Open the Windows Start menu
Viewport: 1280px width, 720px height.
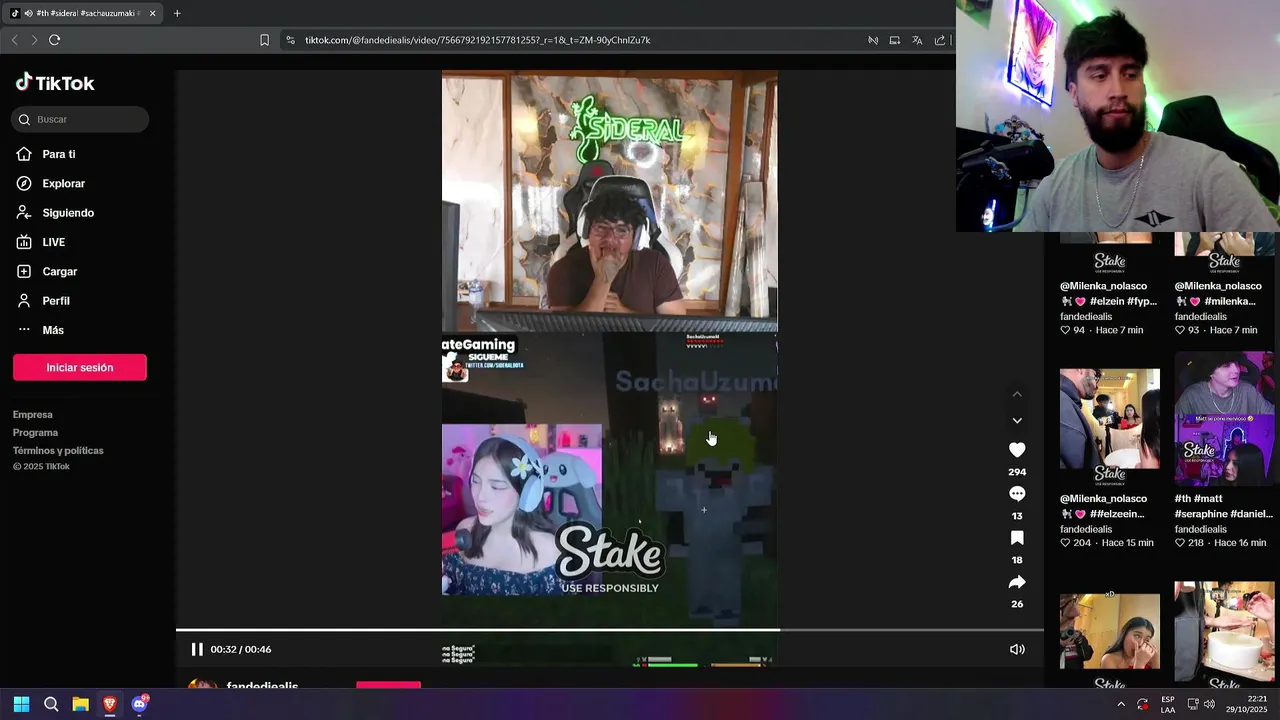pyautogui.click(x=21, y=704)
